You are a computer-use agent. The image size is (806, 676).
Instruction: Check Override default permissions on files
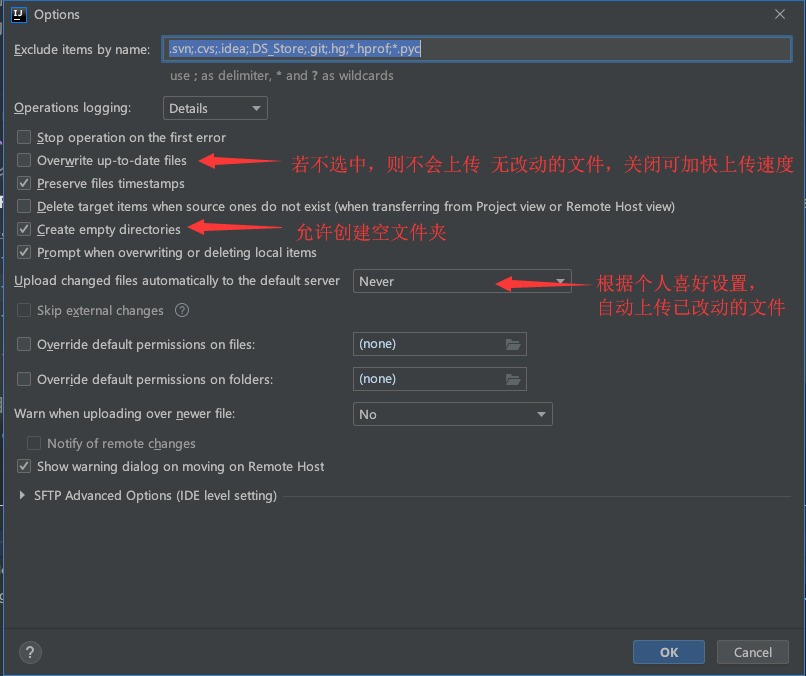[24, 344]
